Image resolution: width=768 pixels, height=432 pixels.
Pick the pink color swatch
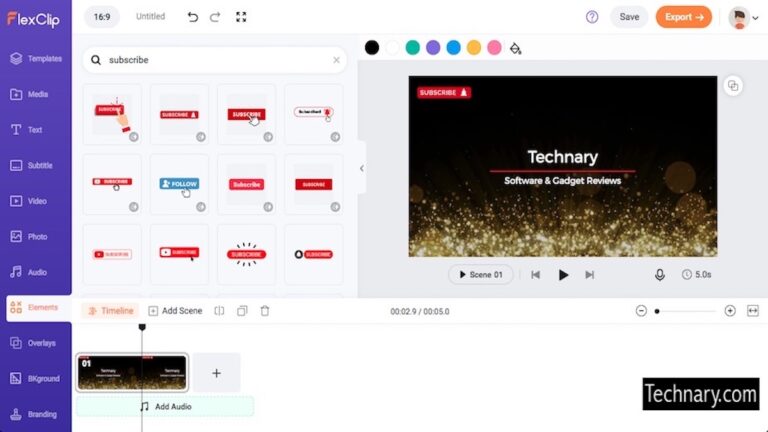[494, 48]
